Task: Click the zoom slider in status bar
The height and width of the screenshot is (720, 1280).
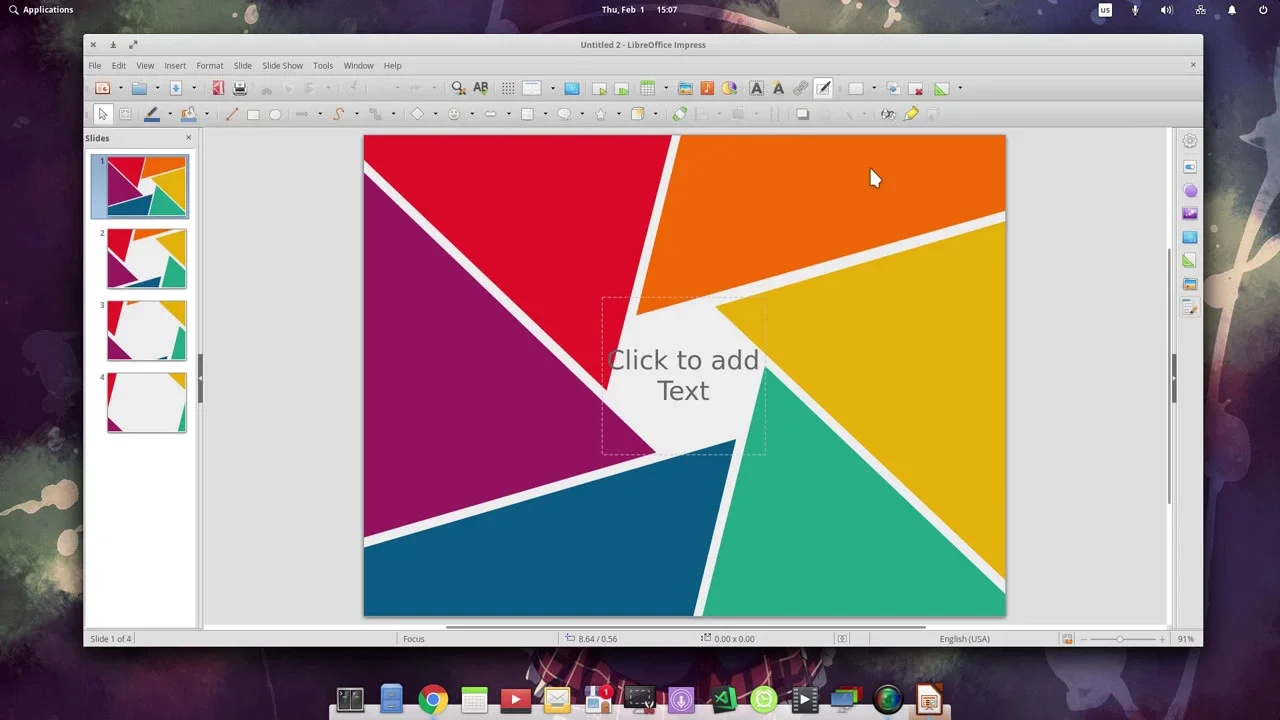Action: (1120, 639)
